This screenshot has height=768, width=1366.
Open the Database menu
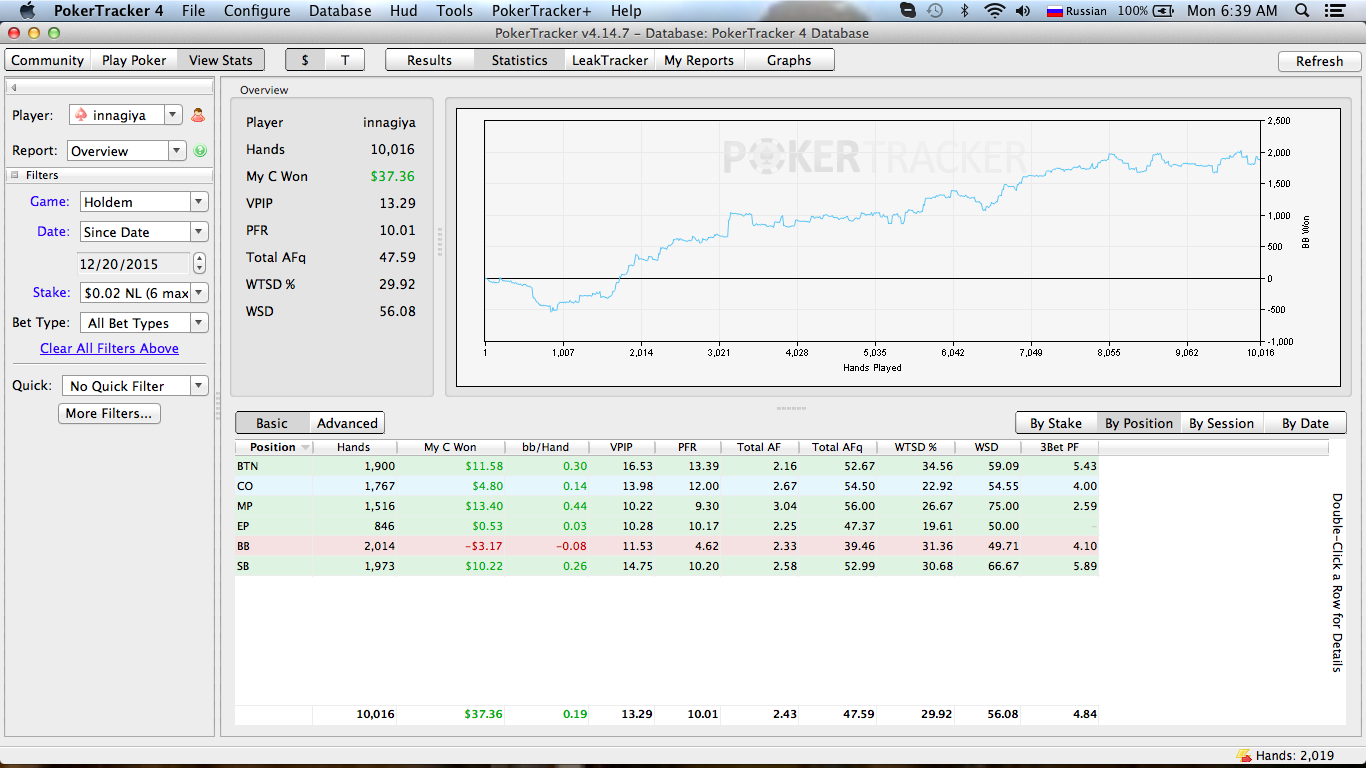tap(340, 11)
